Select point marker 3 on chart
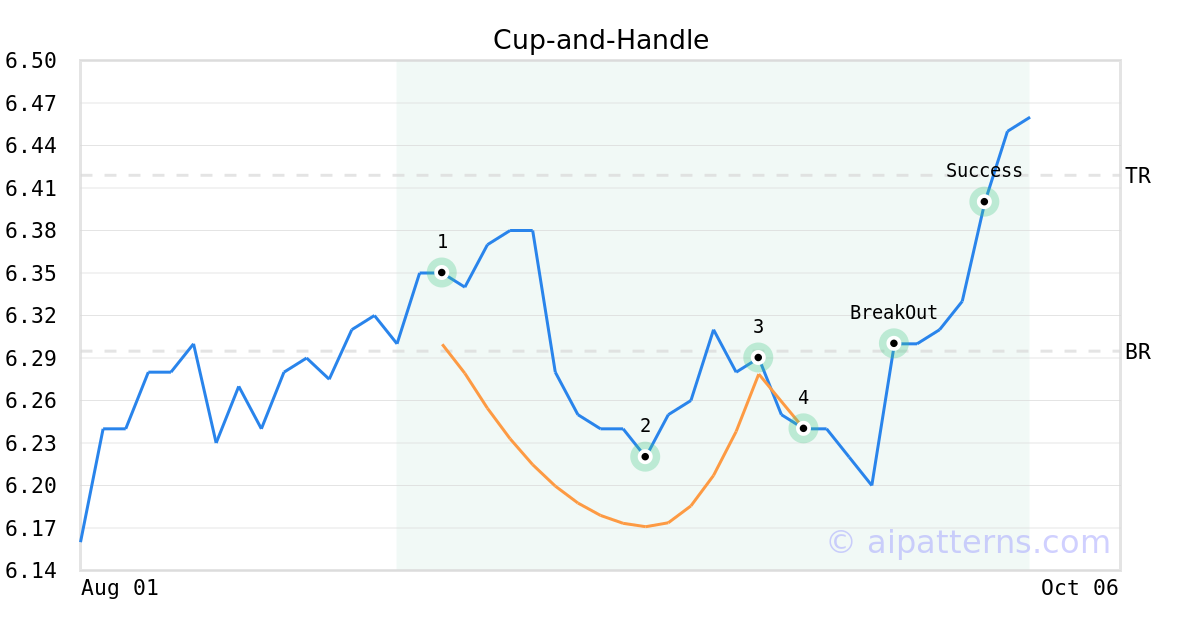Image resolution: width=1200 pixels, height=630 pixels. click(758, 357)
